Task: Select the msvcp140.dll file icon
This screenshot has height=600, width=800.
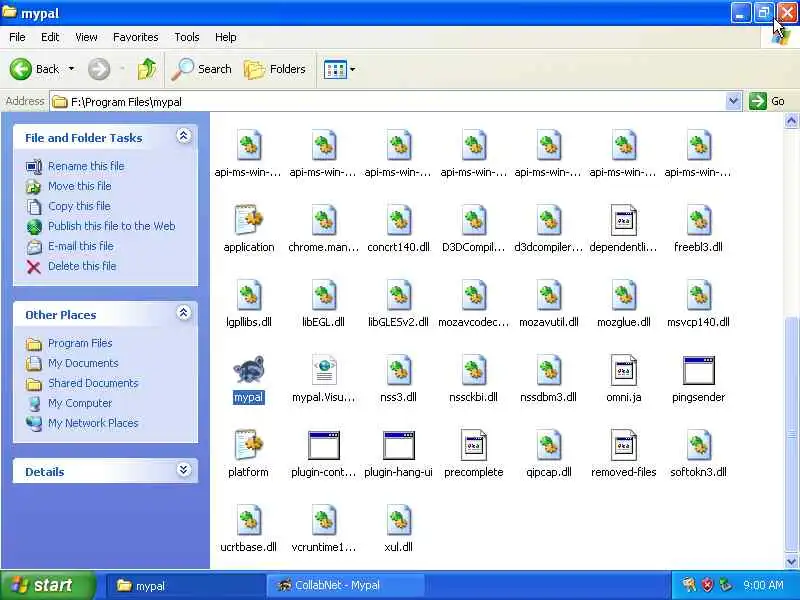Action: [698, 295]
